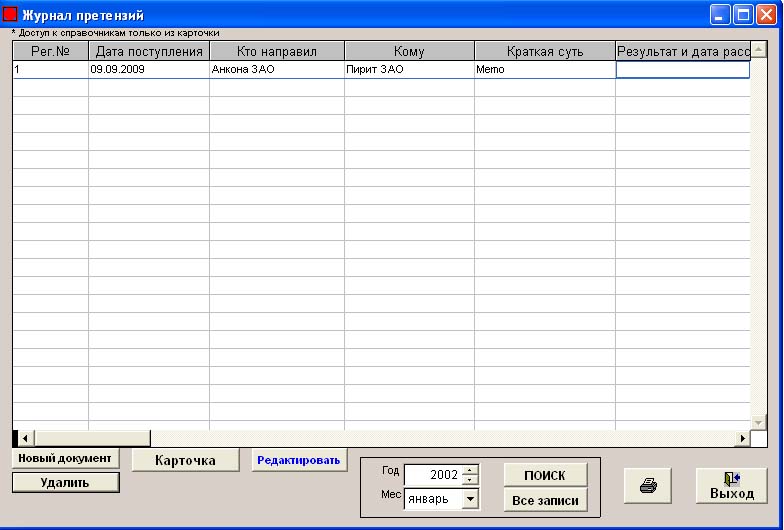Open the Мес month dropdown
The height and width of the screenshot is (530, 784).
point(471,498)
